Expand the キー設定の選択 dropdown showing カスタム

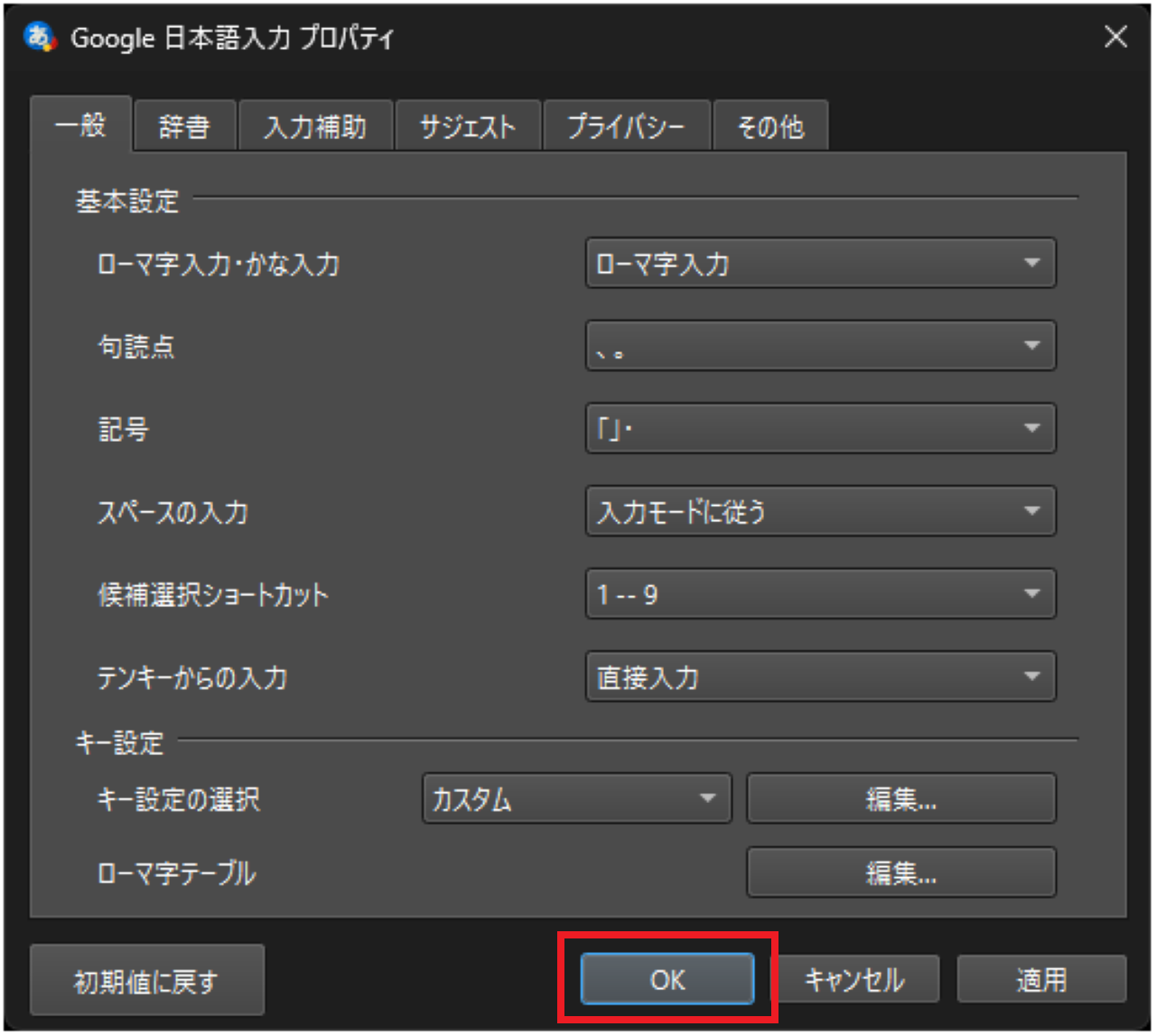pos(575,798)
